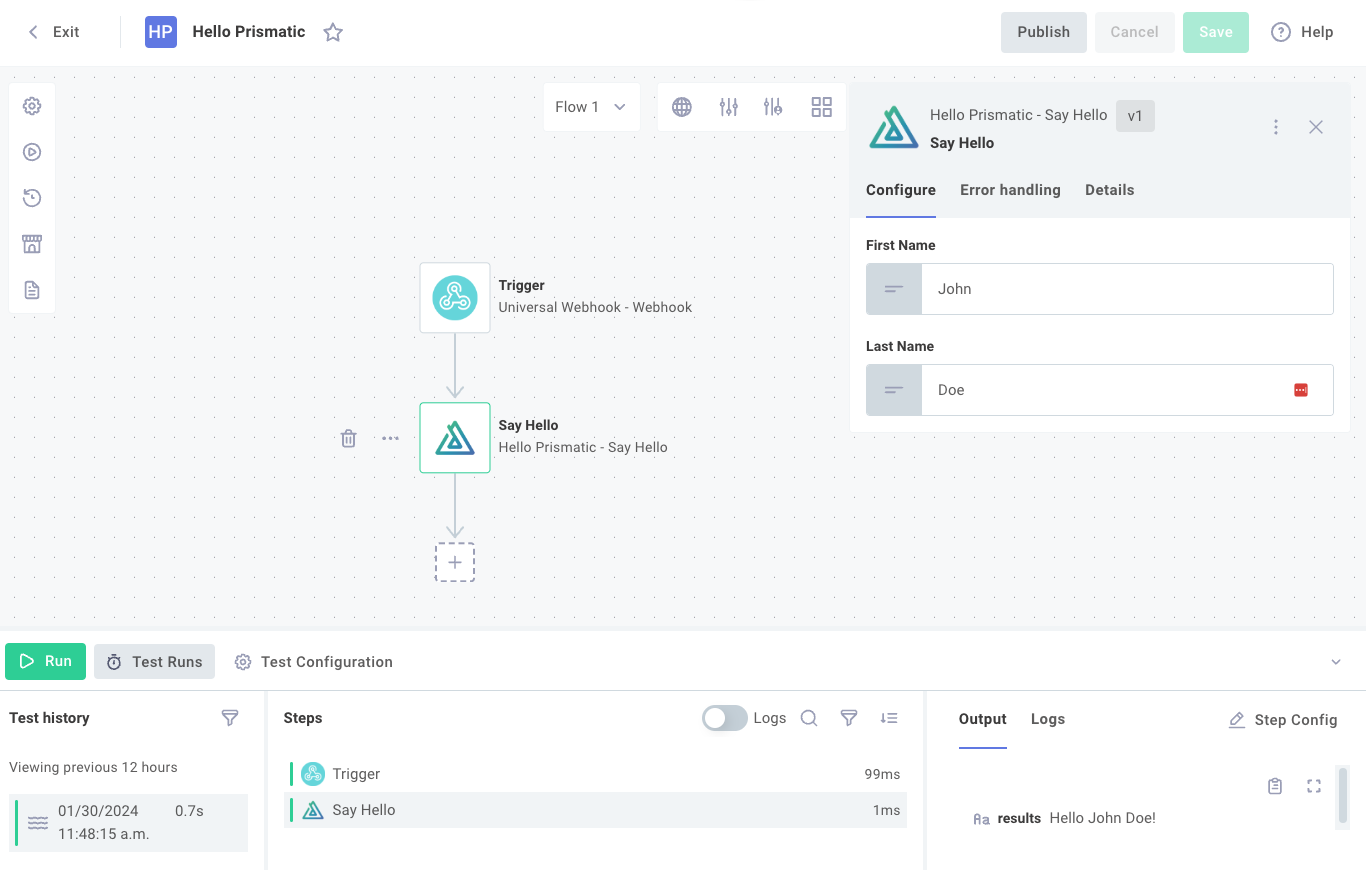Select the Logs tab in the output panel
The image size is (1366, 870).
(1047, 719)
